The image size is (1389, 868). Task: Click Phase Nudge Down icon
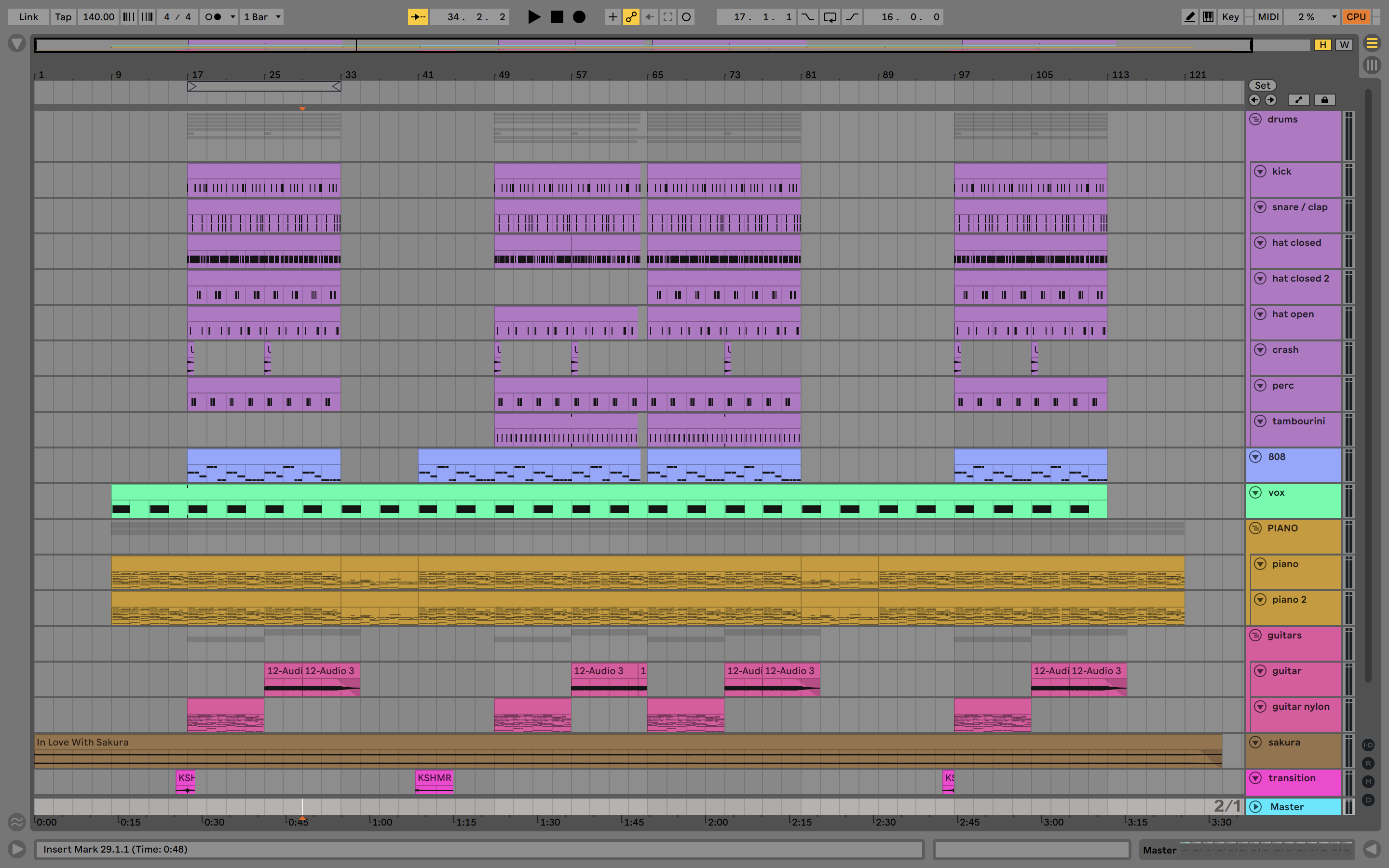pos(129,17)
